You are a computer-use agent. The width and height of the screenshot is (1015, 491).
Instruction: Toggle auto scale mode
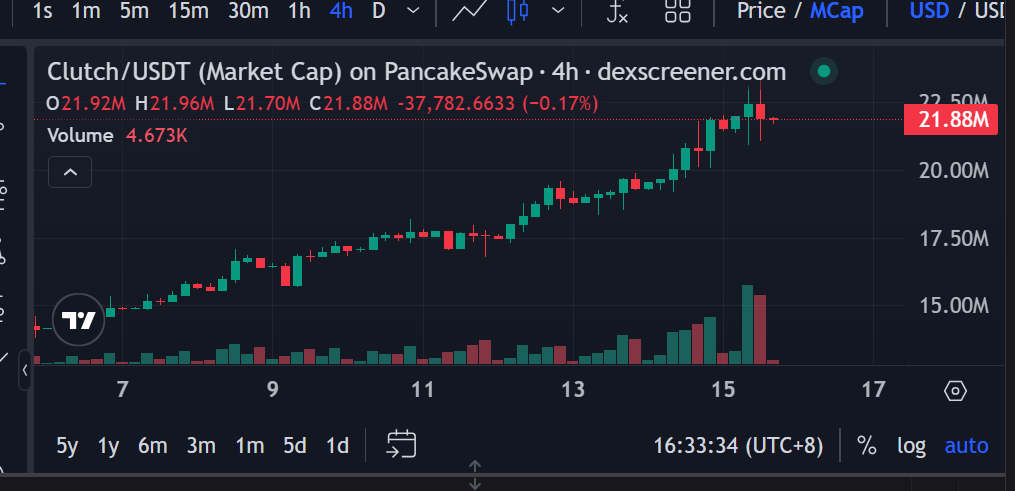pos(966,446)
